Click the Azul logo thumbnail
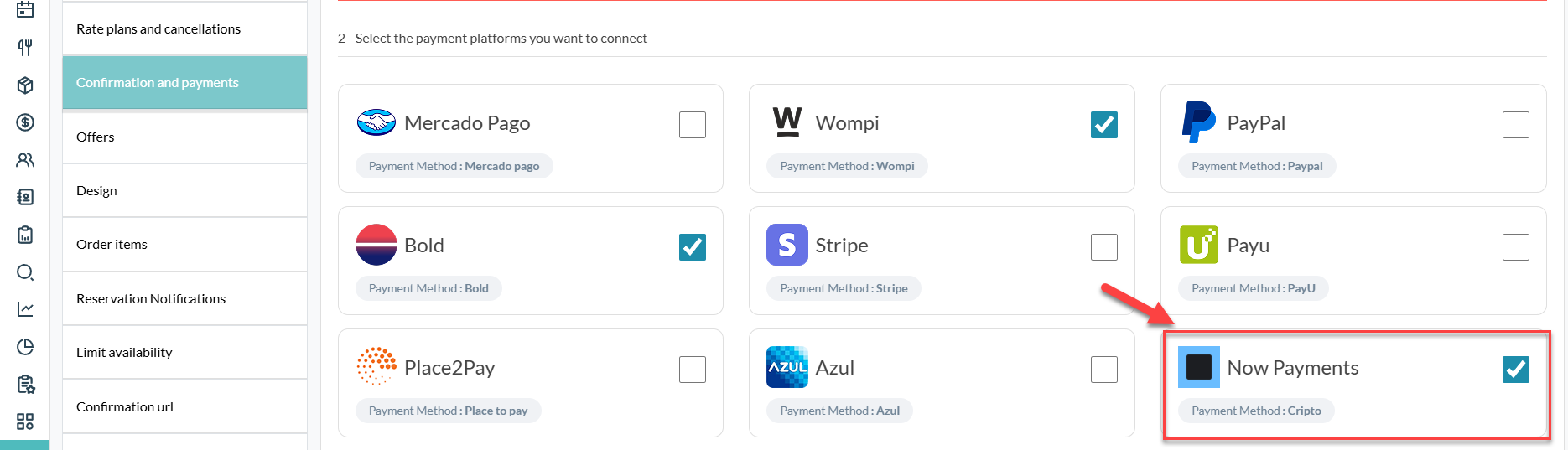This screenshot has width=1568, height=450. (x=787, y=367)
